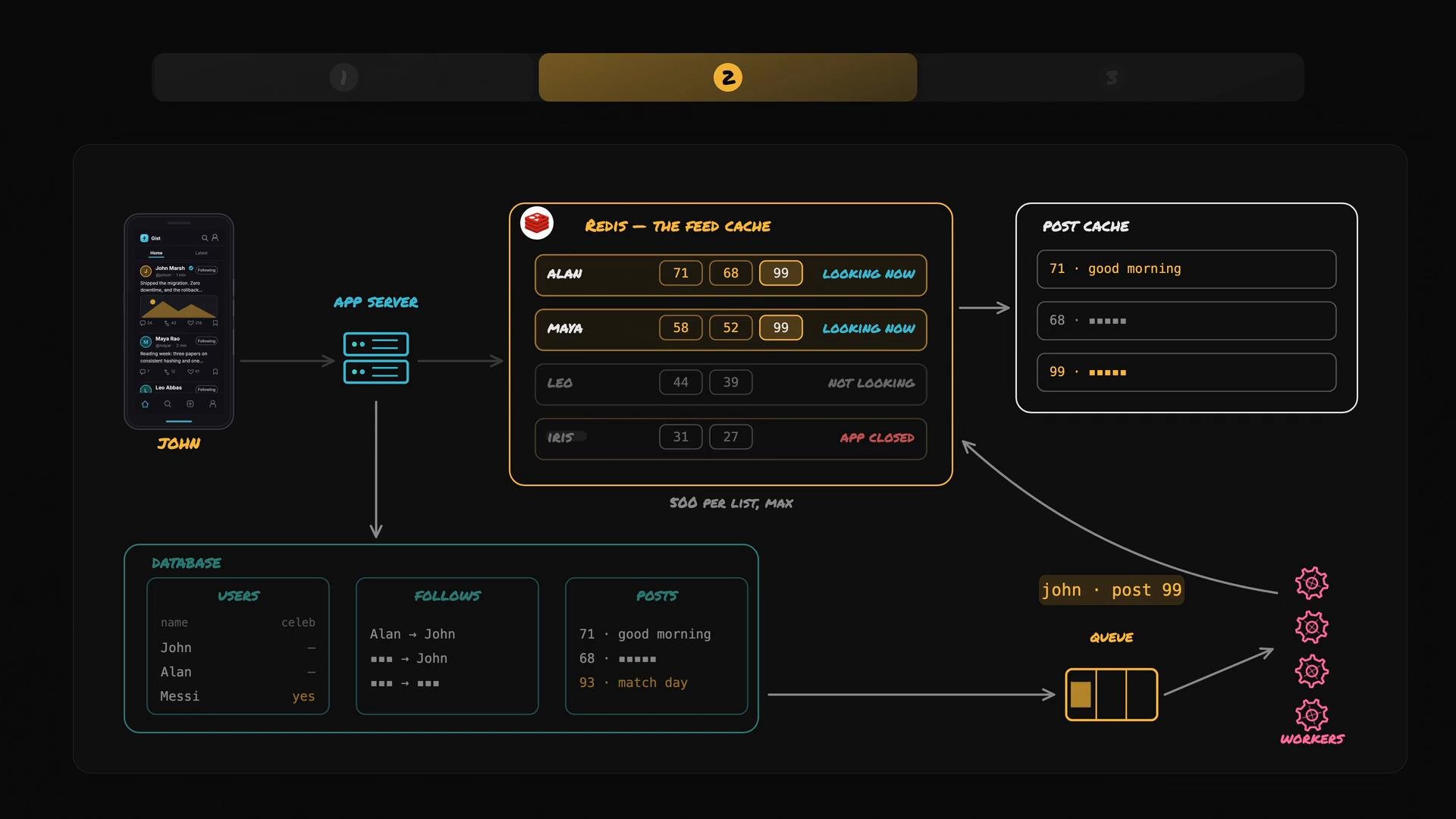
Task: Toggle Following on Leo Abbas's post
Action: tap(207, 390)
